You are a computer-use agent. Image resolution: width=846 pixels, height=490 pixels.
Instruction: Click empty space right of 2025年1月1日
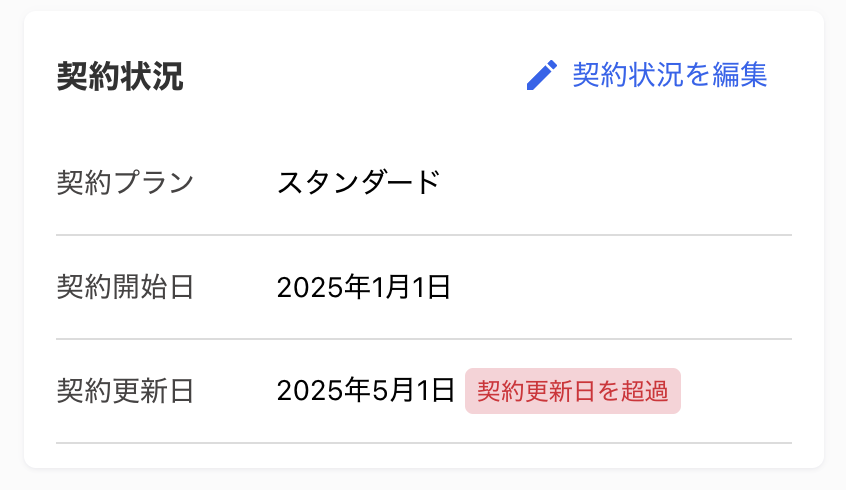click(x=620, y=287)
